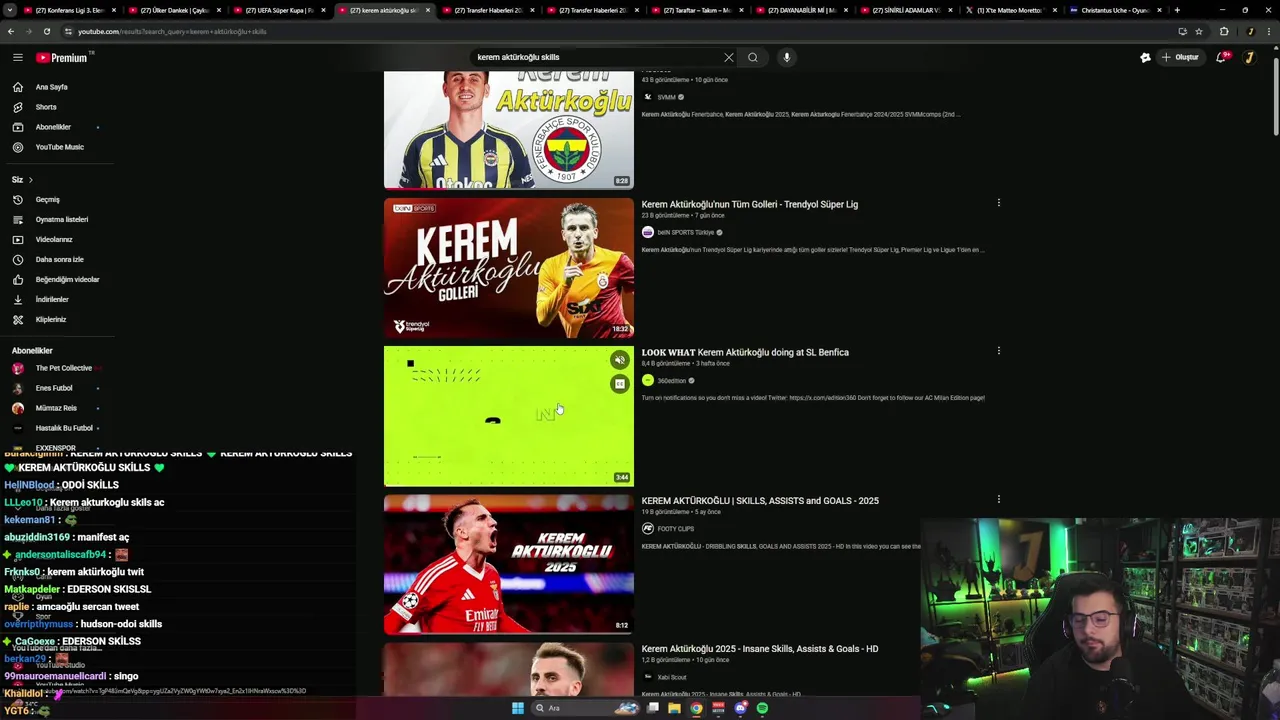This screenshot has width=1280, height=720.
Task: Switch to DAYANABİLİR Mİ tab
Action: point(802,10)
